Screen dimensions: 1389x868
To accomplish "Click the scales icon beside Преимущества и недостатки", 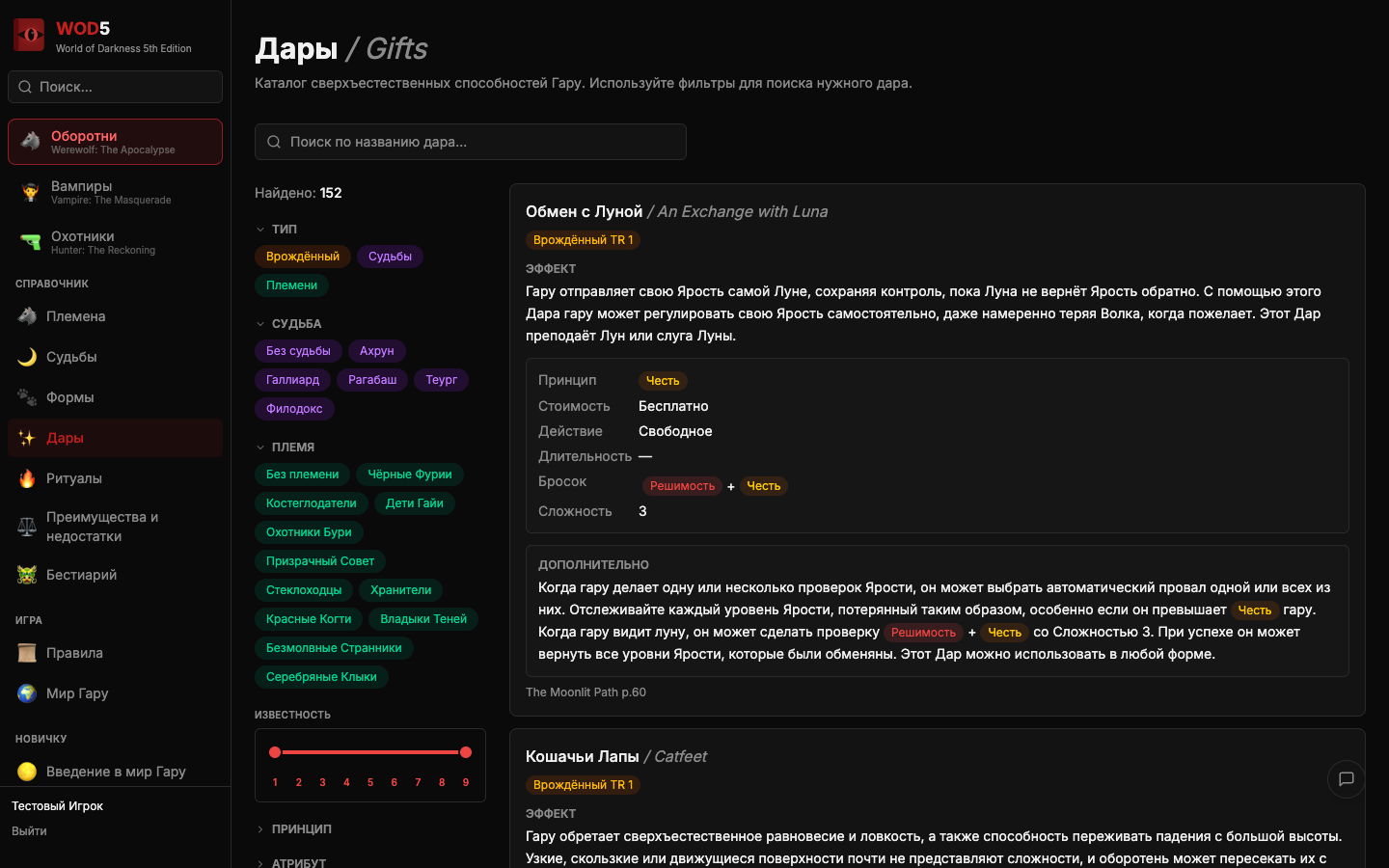I will click(27, 527).
